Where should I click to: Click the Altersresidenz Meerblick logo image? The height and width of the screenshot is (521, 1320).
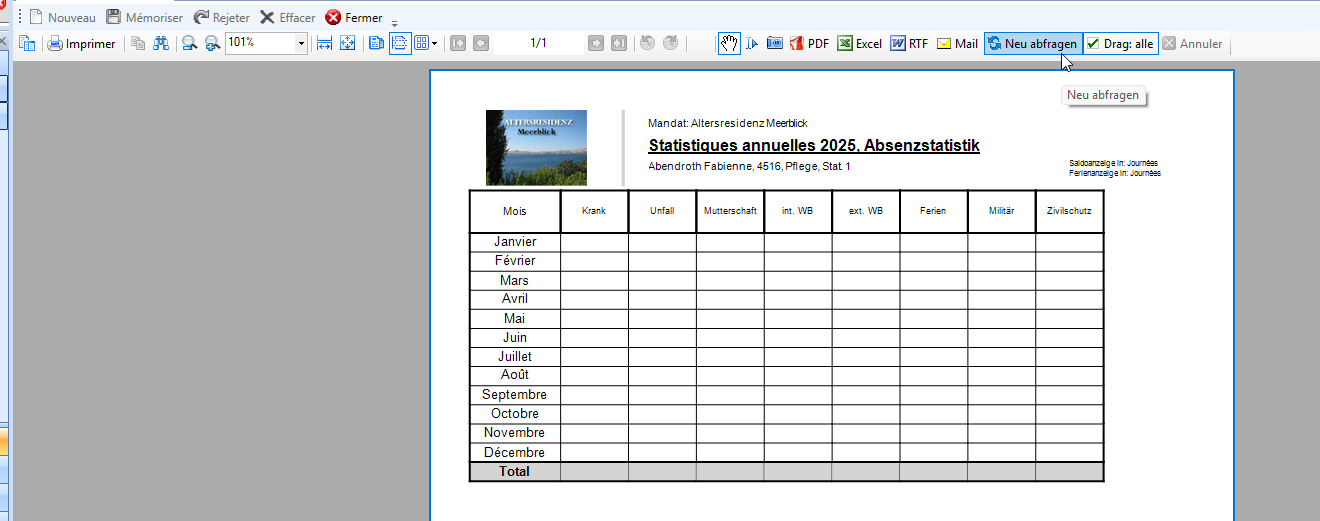pos(536,148)
